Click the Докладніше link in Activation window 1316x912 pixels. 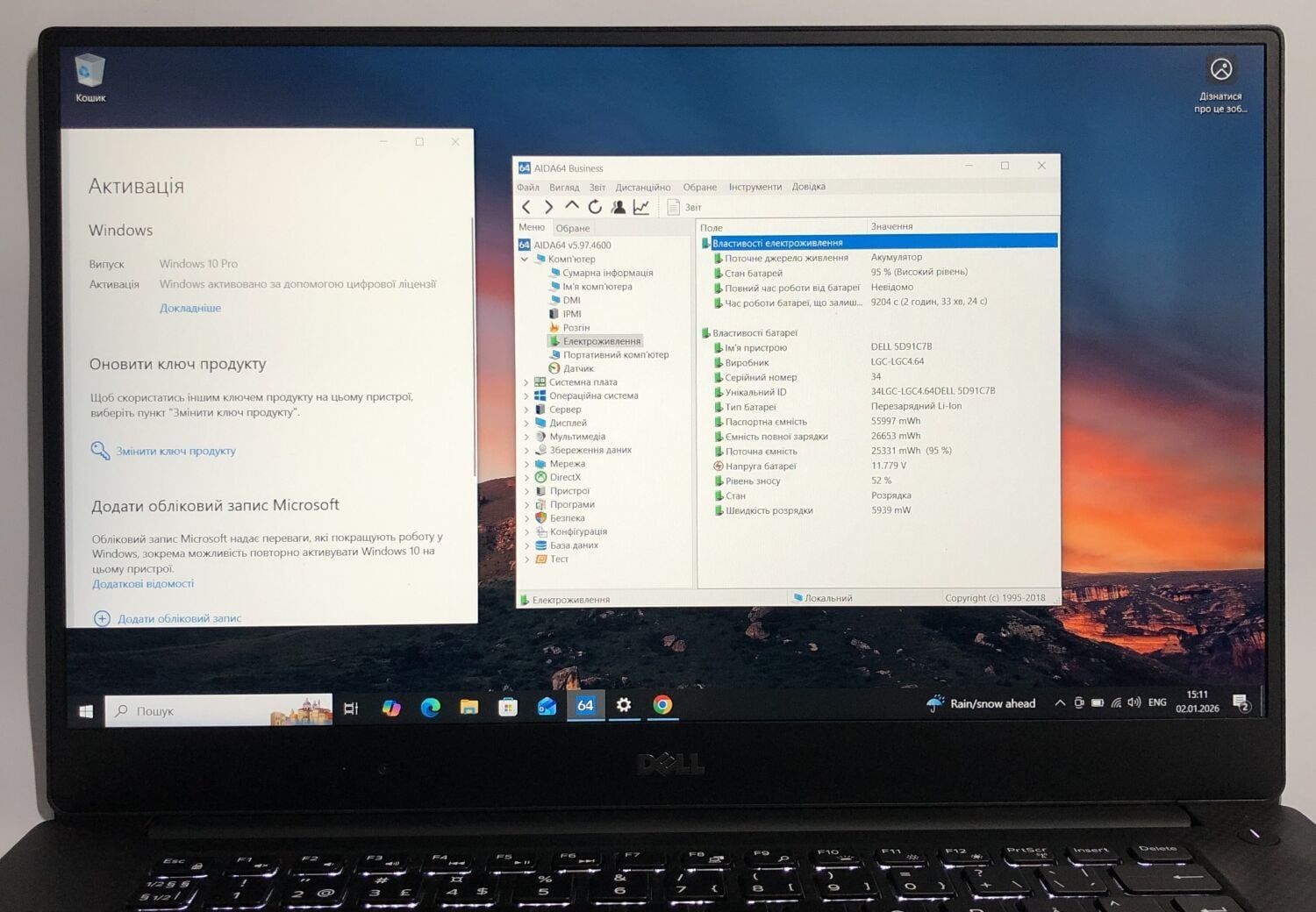tap(190, 309)
